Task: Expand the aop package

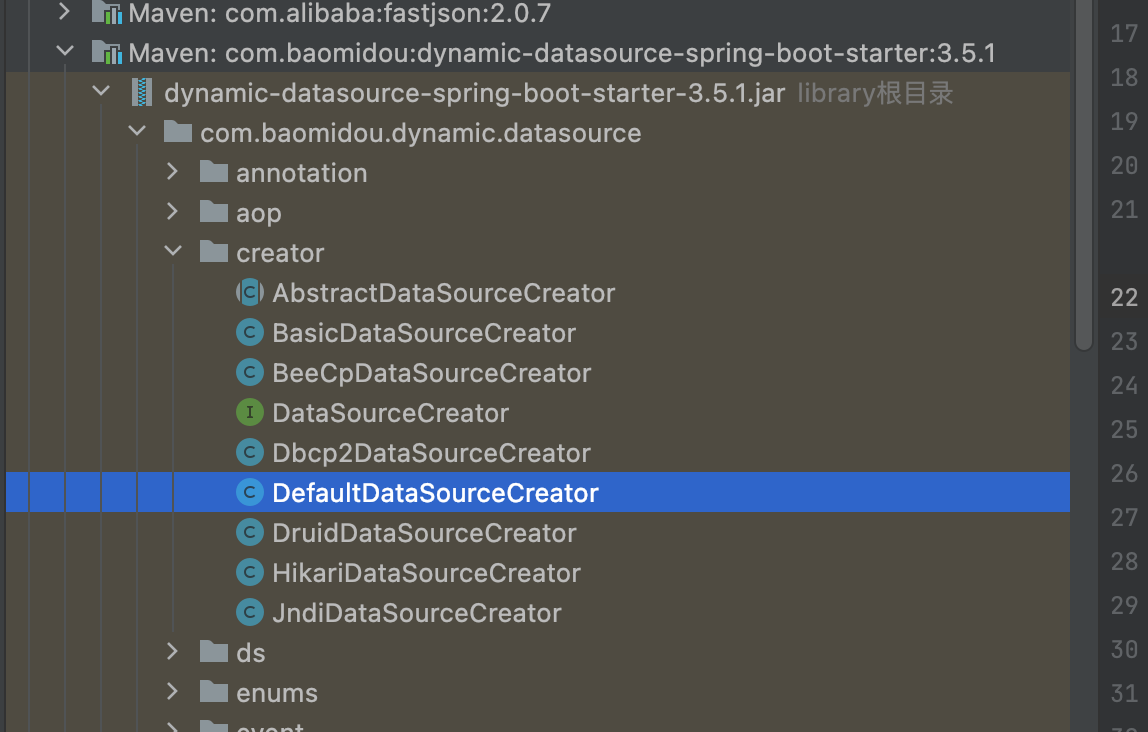Action: point(172,211)
